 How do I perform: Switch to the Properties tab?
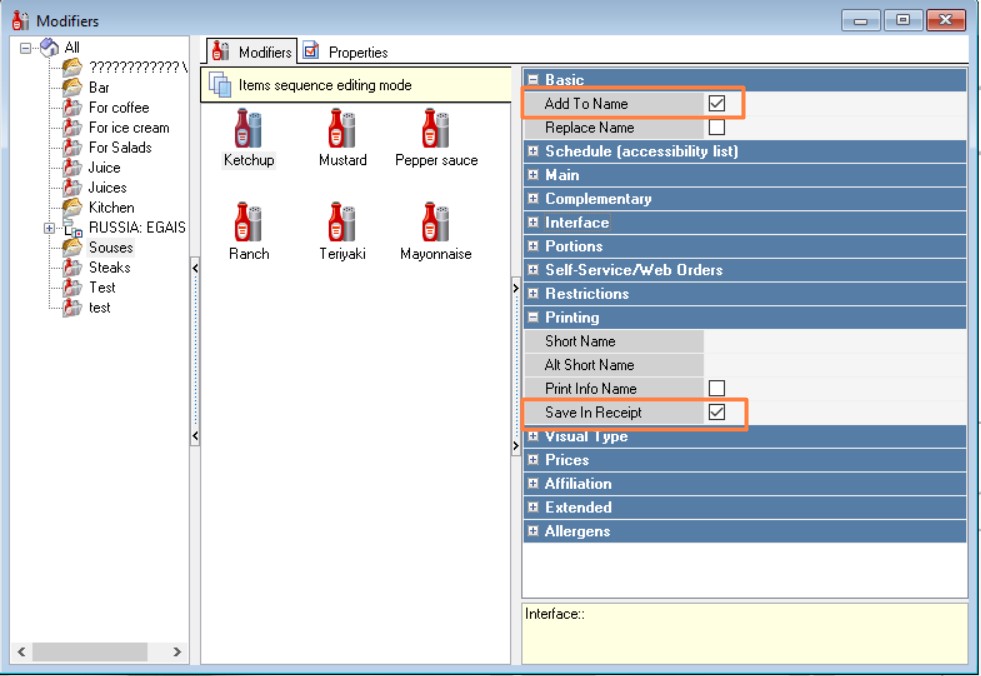345,51
